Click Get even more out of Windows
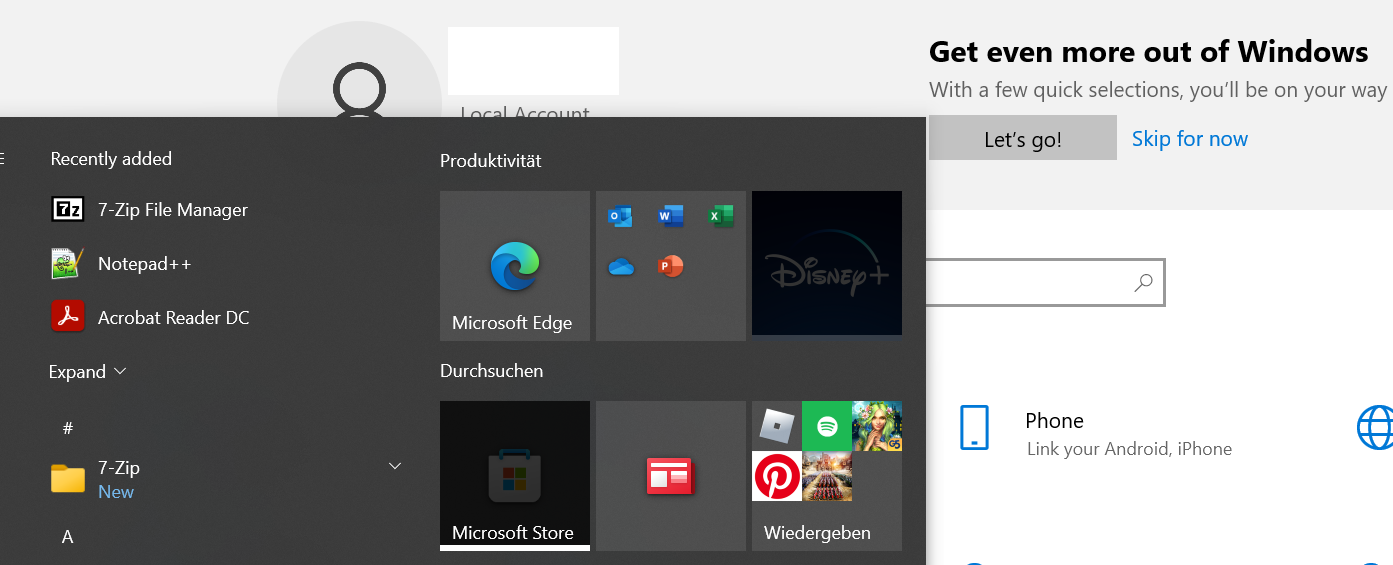 (x=1149, y=52)
